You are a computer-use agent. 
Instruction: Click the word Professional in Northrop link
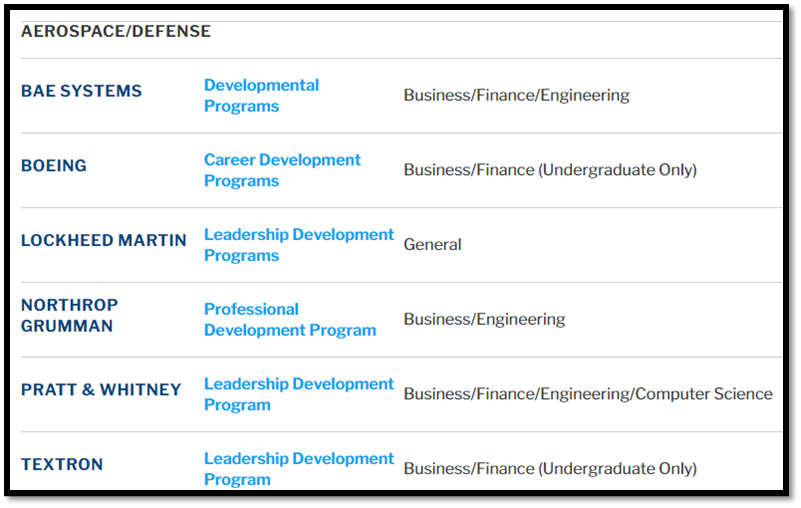[251, 309]
